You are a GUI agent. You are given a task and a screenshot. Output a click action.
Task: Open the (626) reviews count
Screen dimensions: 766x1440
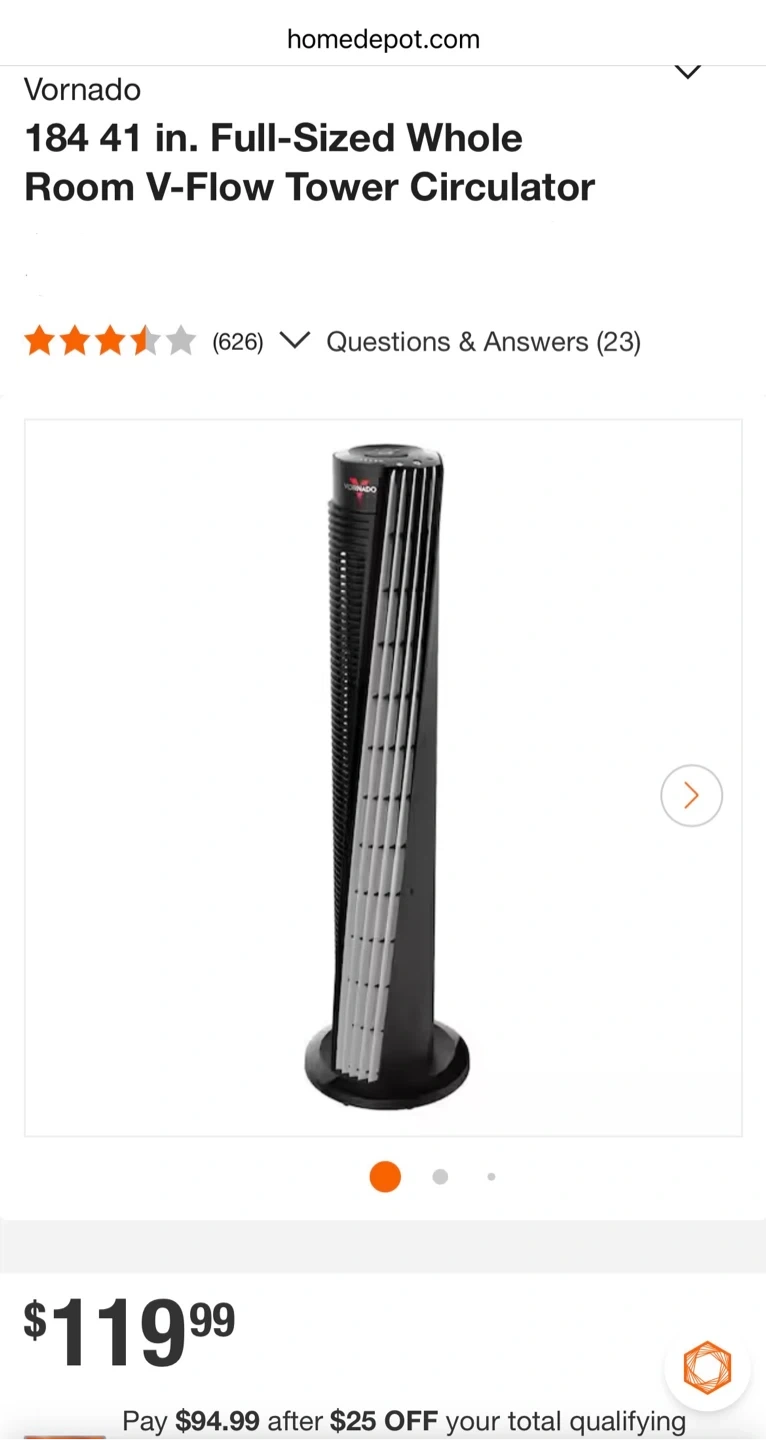[x=238, y=342]
